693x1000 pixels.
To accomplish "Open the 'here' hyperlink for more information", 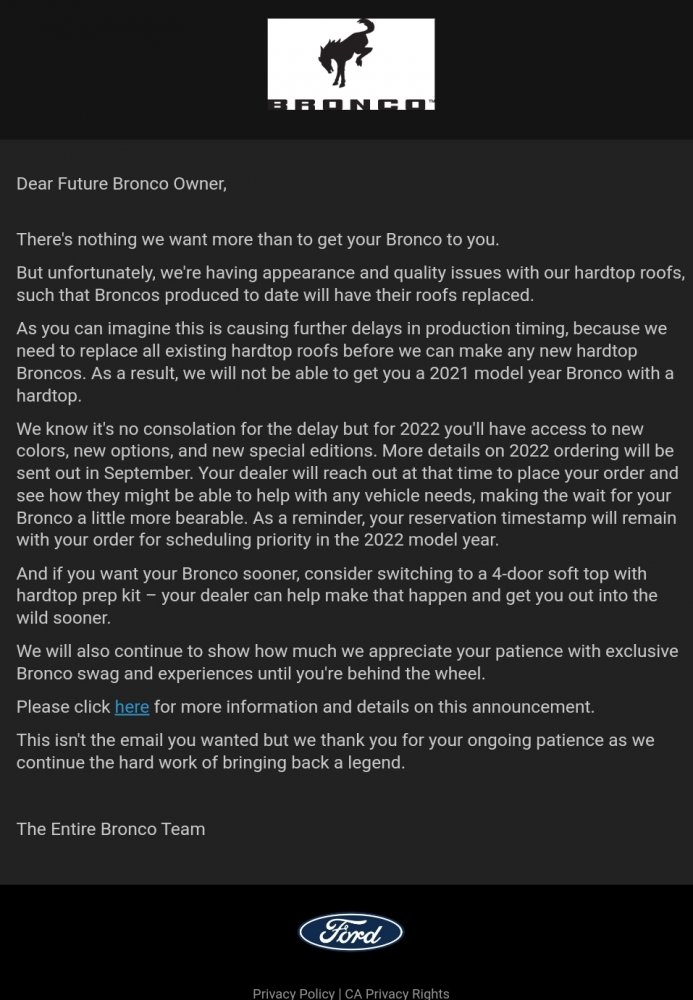I will pyautogui.click(x=132, y=707).
